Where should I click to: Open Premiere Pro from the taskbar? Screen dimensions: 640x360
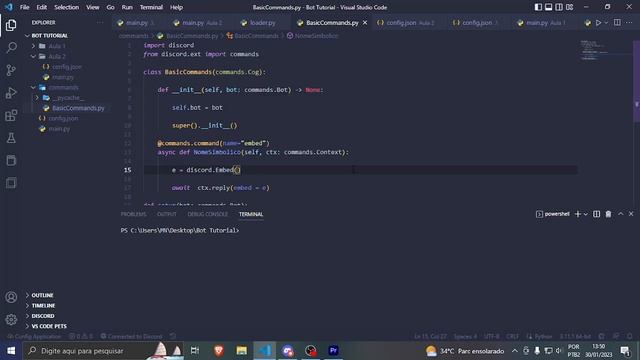pyautogui.click(x=333, y=351)
